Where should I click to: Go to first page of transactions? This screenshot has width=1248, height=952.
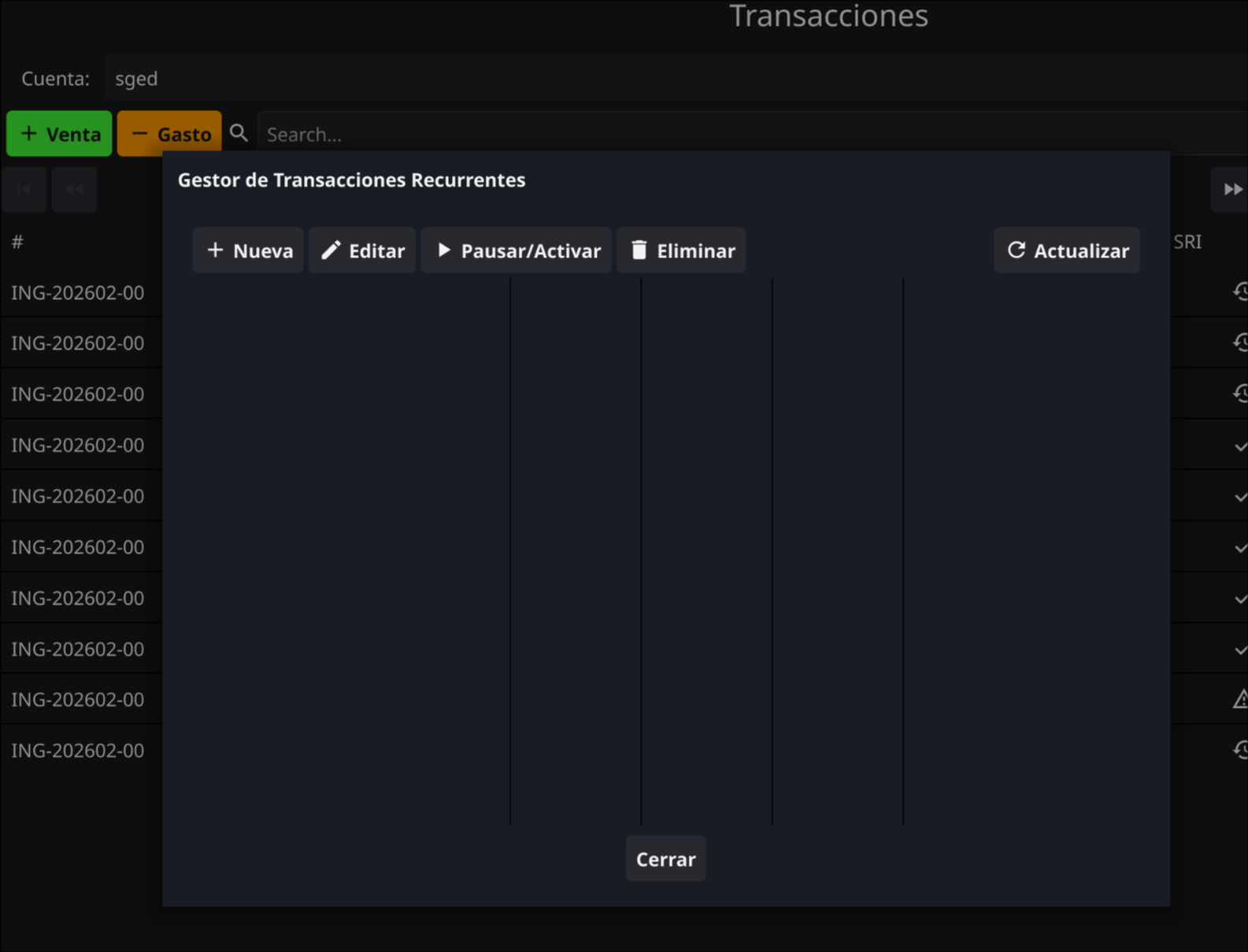[x=24, y=190]
